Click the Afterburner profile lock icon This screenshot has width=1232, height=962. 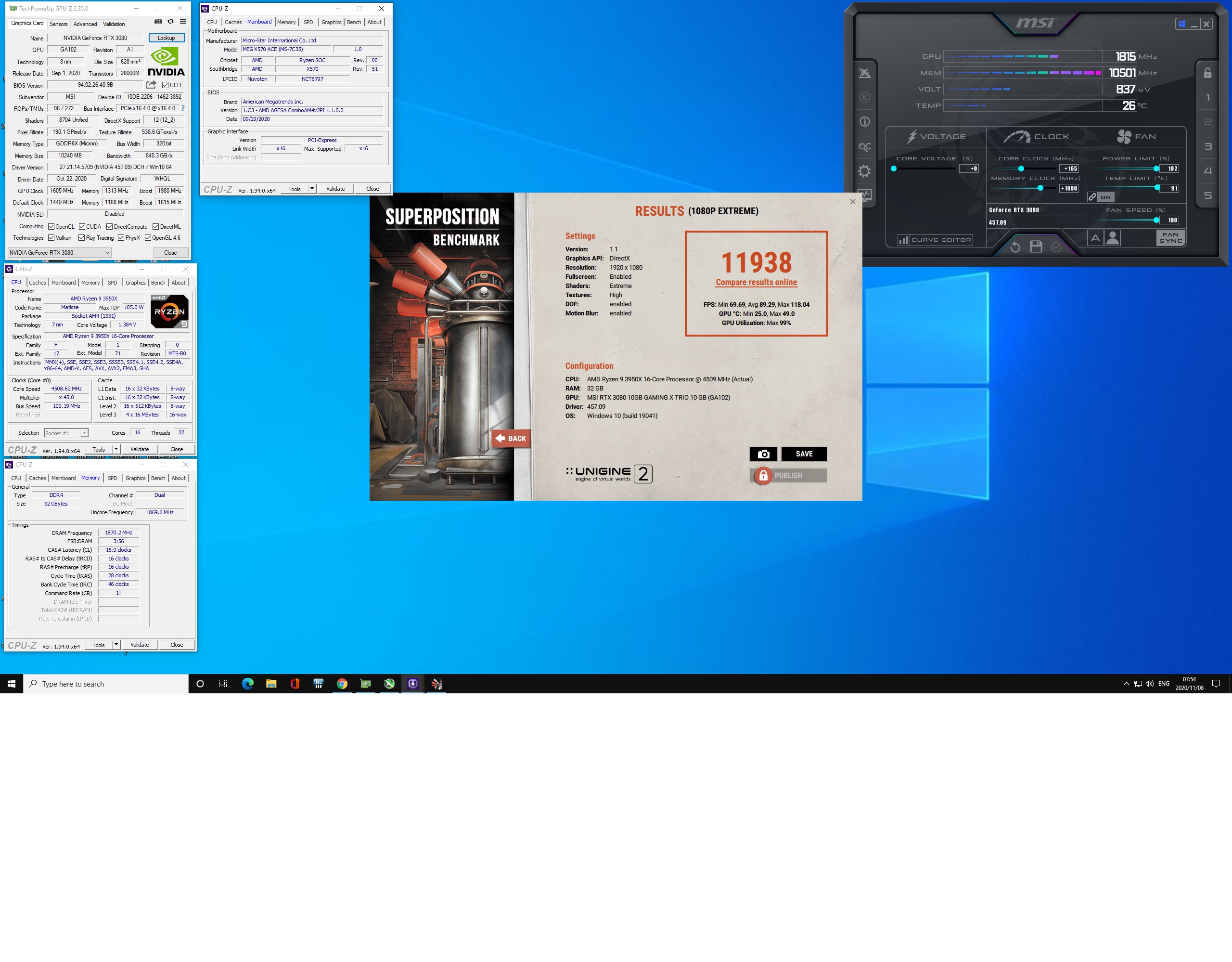point(1208,73)
